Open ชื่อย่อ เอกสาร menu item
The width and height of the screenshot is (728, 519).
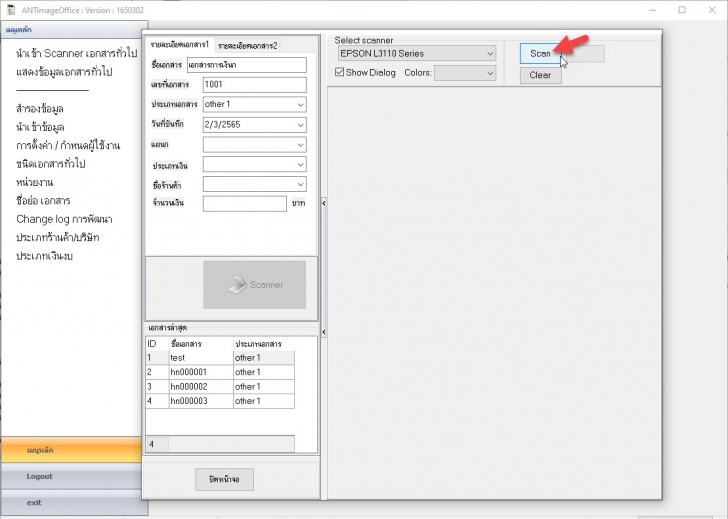[x=43, y=201]
